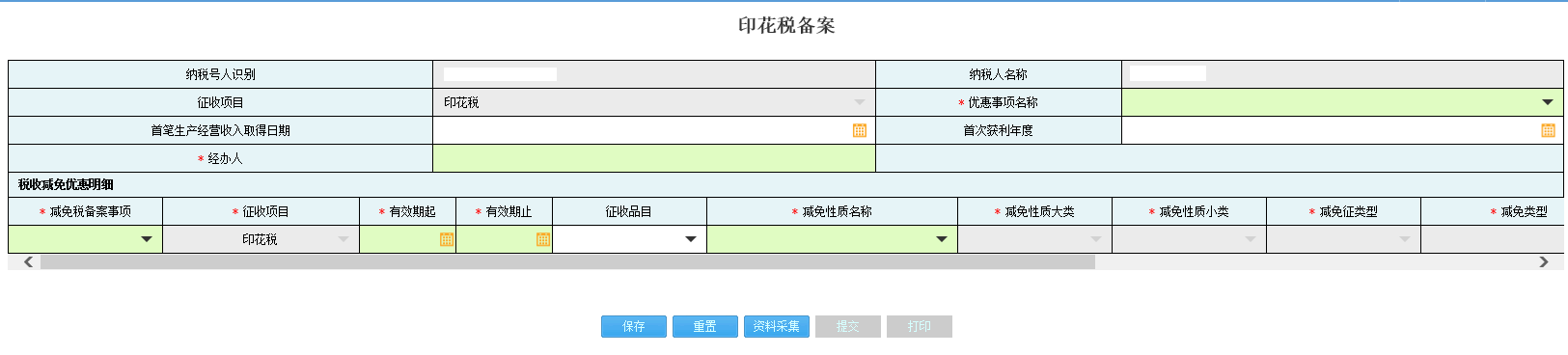Open 资料采集 button

click(777, 327)
